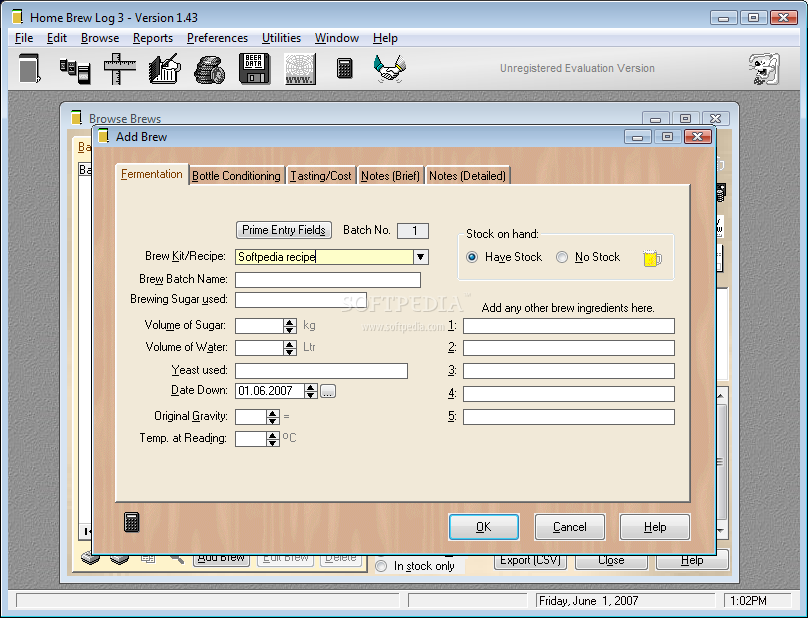Screen dimensions: 808x618
Task: Click Close button in Browse Brews window
Action: coord(611,561)
